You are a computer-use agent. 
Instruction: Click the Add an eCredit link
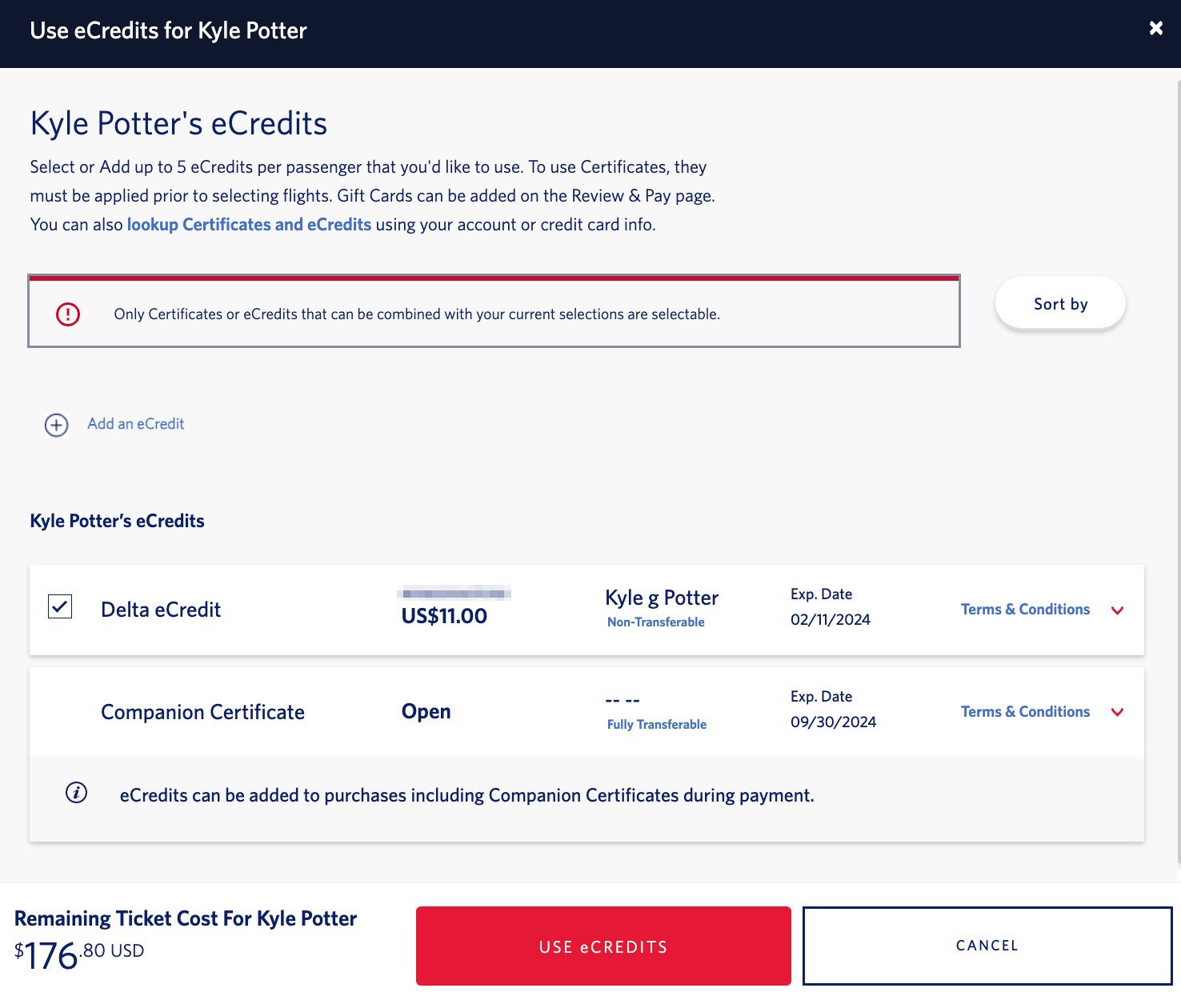[134, 424]
